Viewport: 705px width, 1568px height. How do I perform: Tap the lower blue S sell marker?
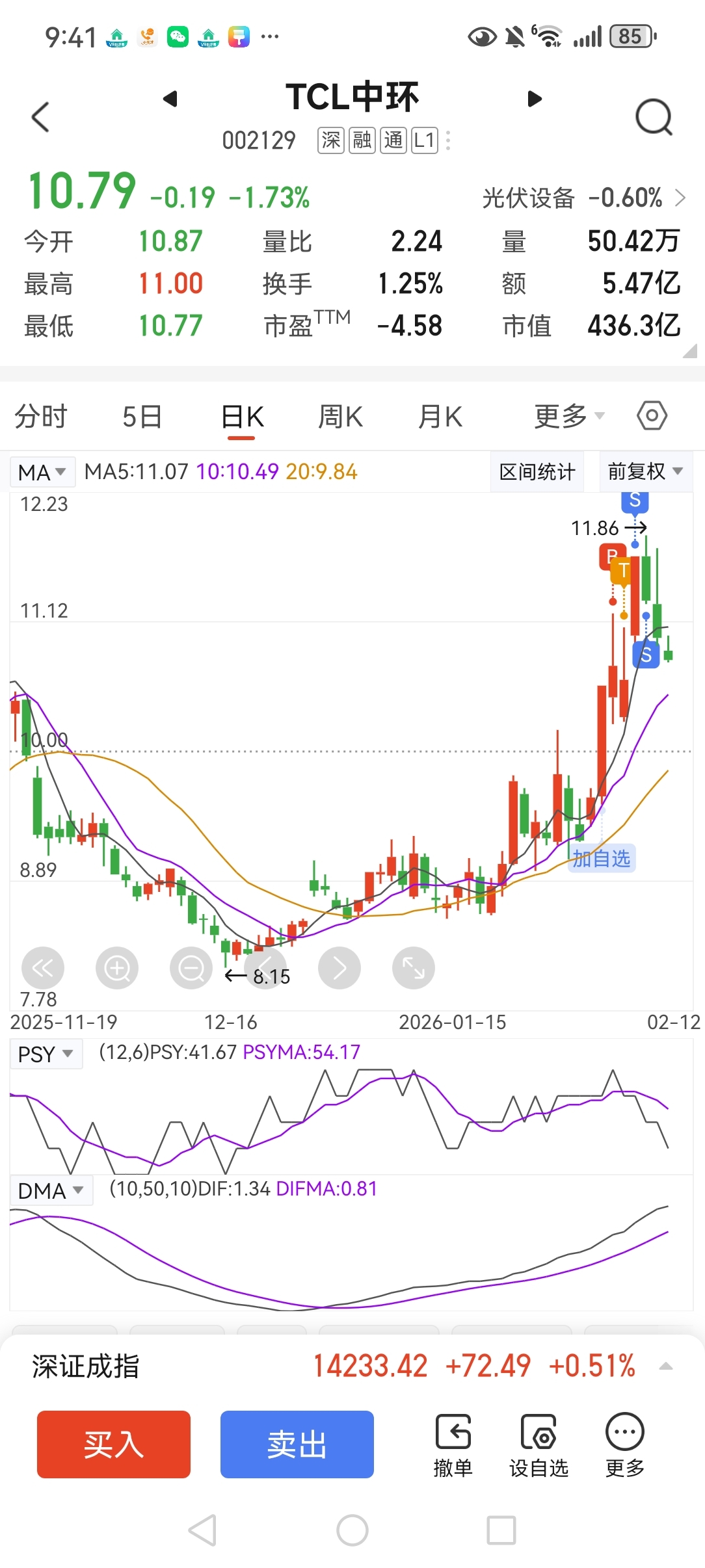pyautogui.click(x=646, y=655)
